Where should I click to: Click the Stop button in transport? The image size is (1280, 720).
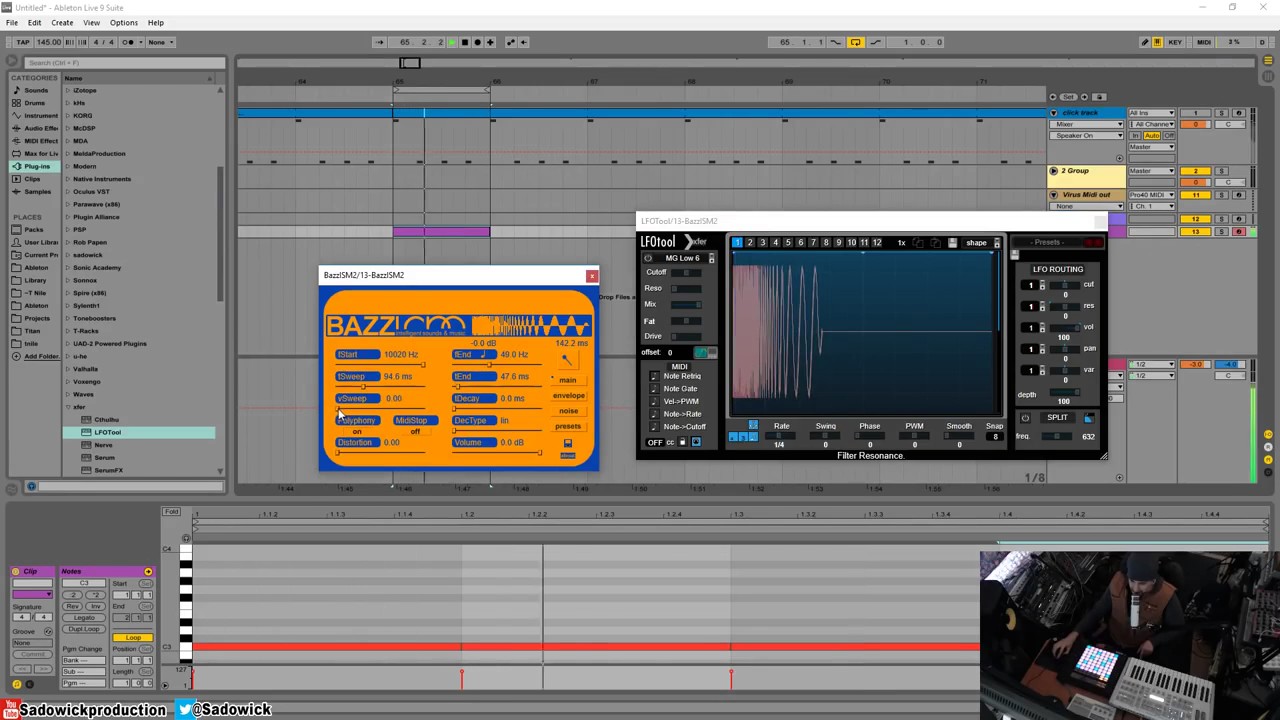coord(464,42)
